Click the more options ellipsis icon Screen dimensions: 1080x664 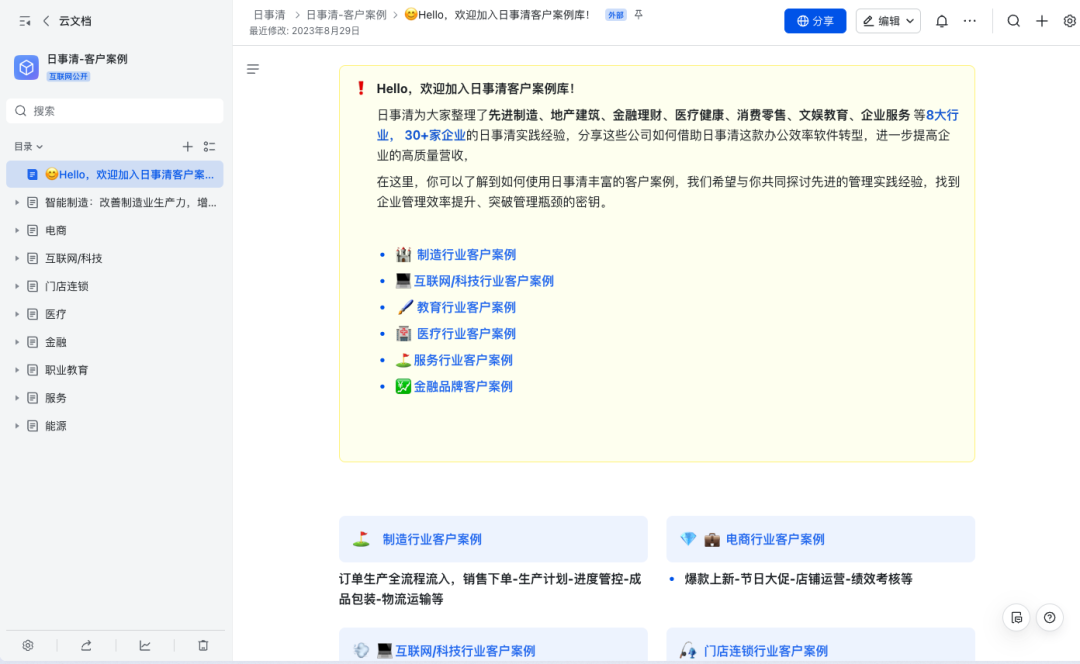[x=967, y=20]
